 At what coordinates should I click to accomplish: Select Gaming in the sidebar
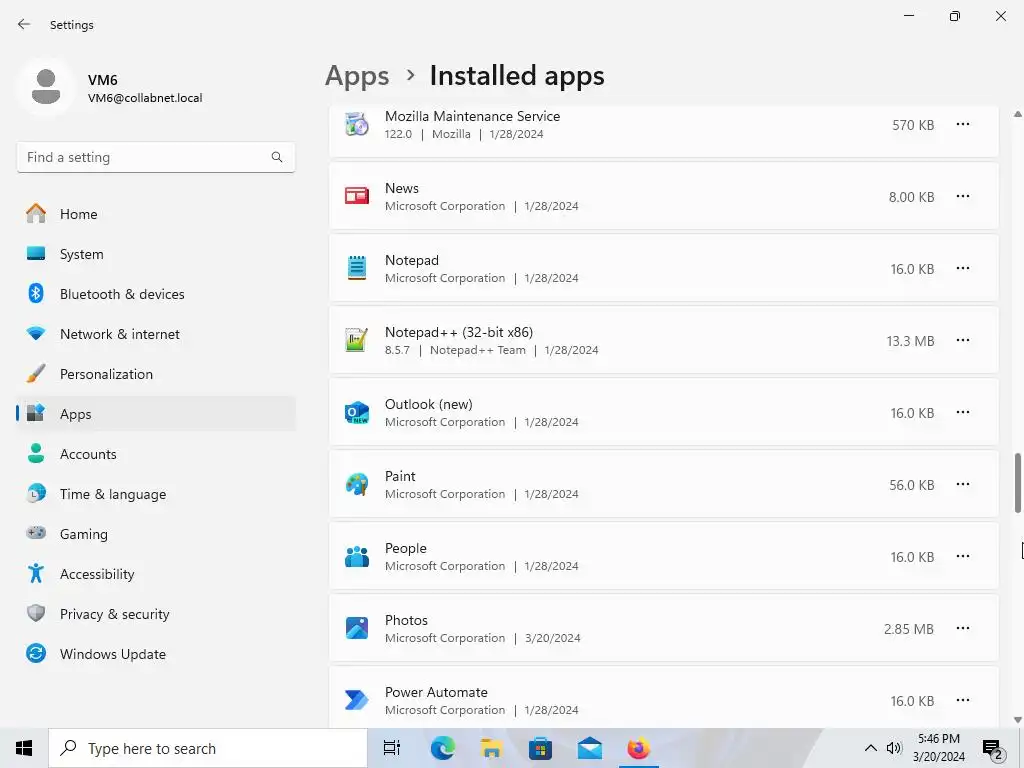coord(156,534)
